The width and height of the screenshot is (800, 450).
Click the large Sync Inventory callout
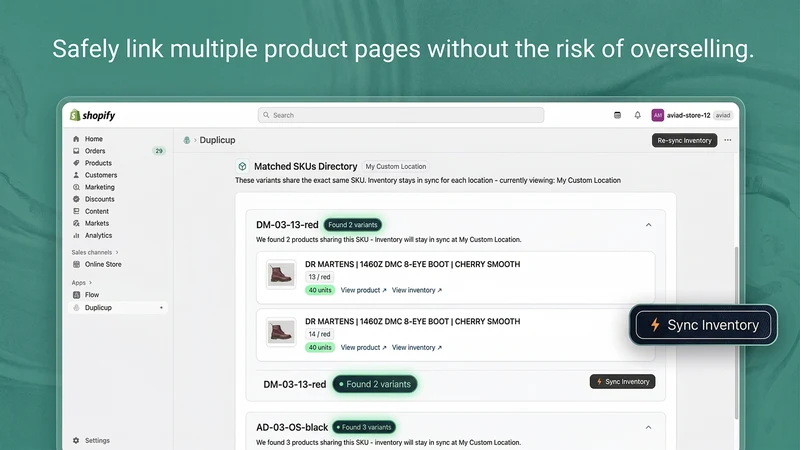[703, 325]
